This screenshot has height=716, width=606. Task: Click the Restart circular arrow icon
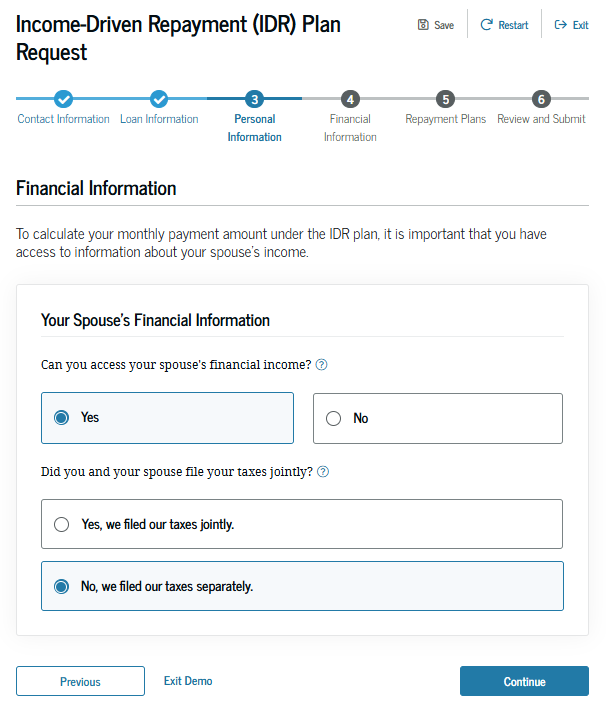(x=486, y=25)
